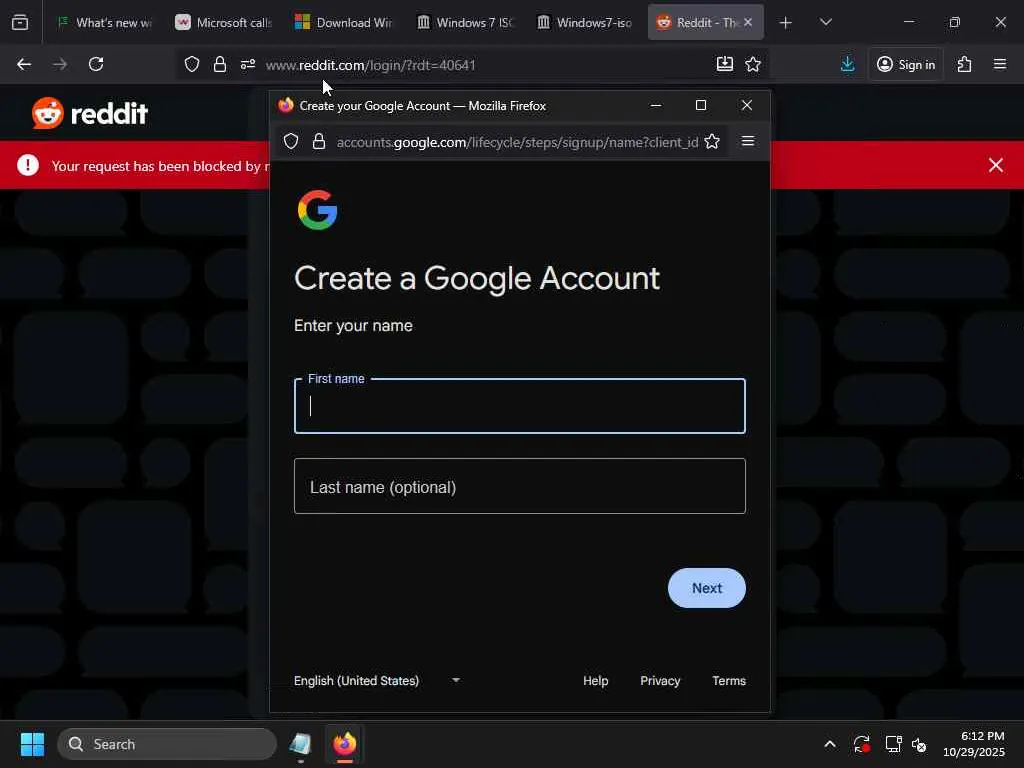Click the Next button
The width and height of the screenshot is (1024, 768).
707,588
